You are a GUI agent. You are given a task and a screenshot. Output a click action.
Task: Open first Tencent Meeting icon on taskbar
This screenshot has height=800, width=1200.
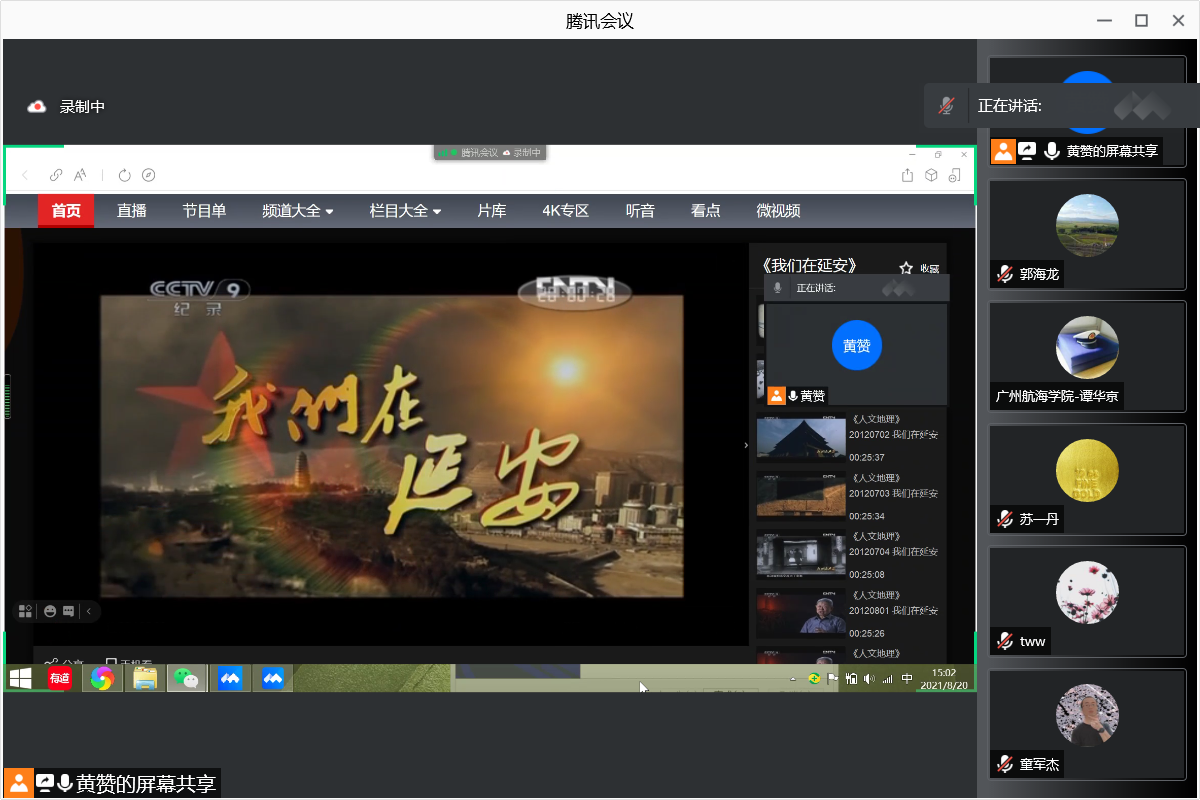231,678
